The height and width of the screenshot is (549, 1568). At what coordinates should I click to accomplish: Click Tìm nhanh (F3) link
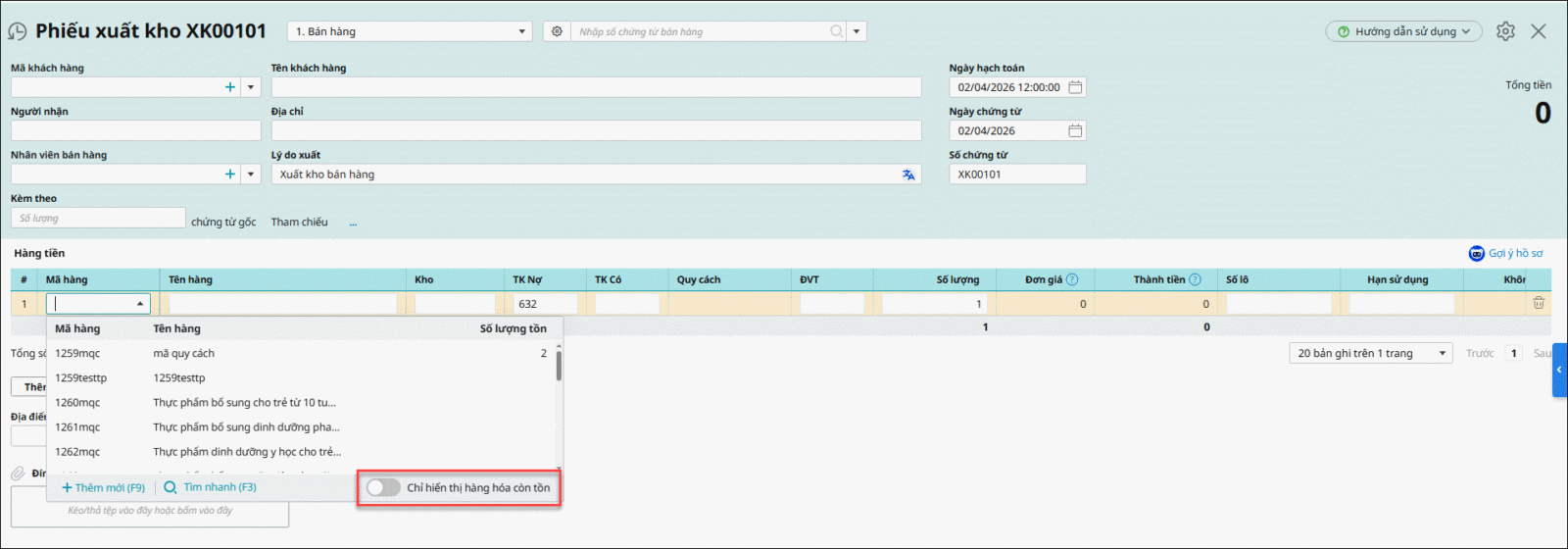click(x=211, y=487)
